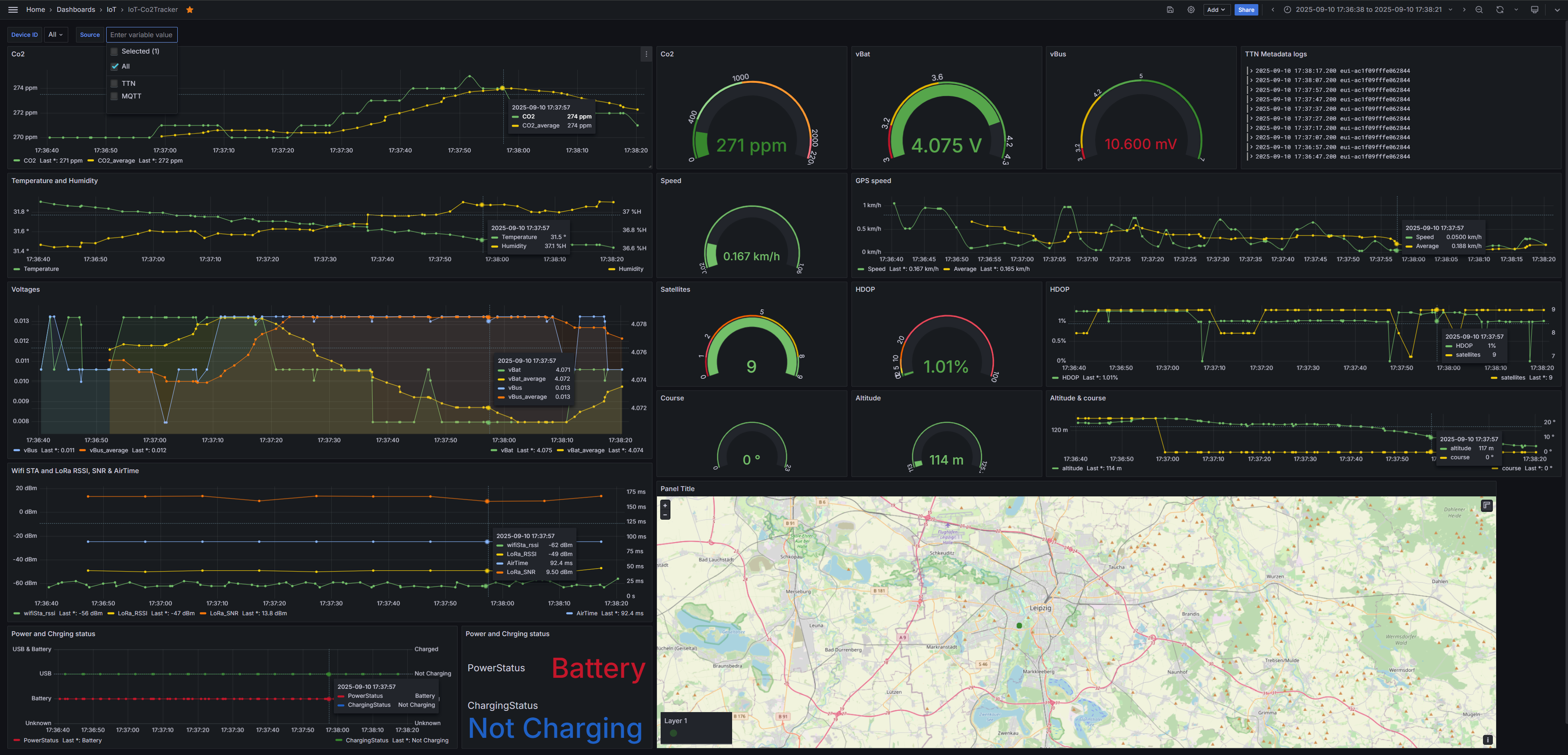The image size is (1568, 755).
Task: Expand the first TTN metadata log line
Action: [1252, 71]
